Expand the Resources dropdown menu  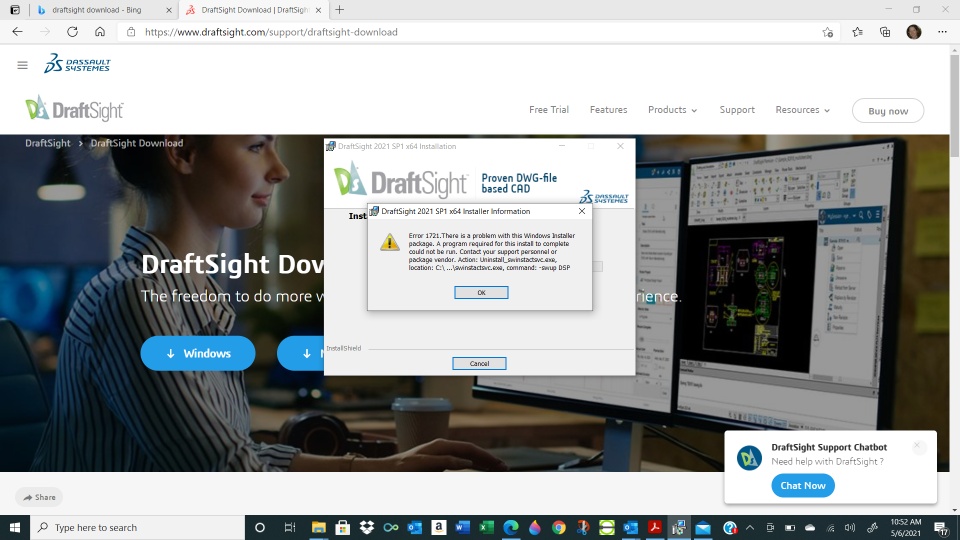[803, 110]
